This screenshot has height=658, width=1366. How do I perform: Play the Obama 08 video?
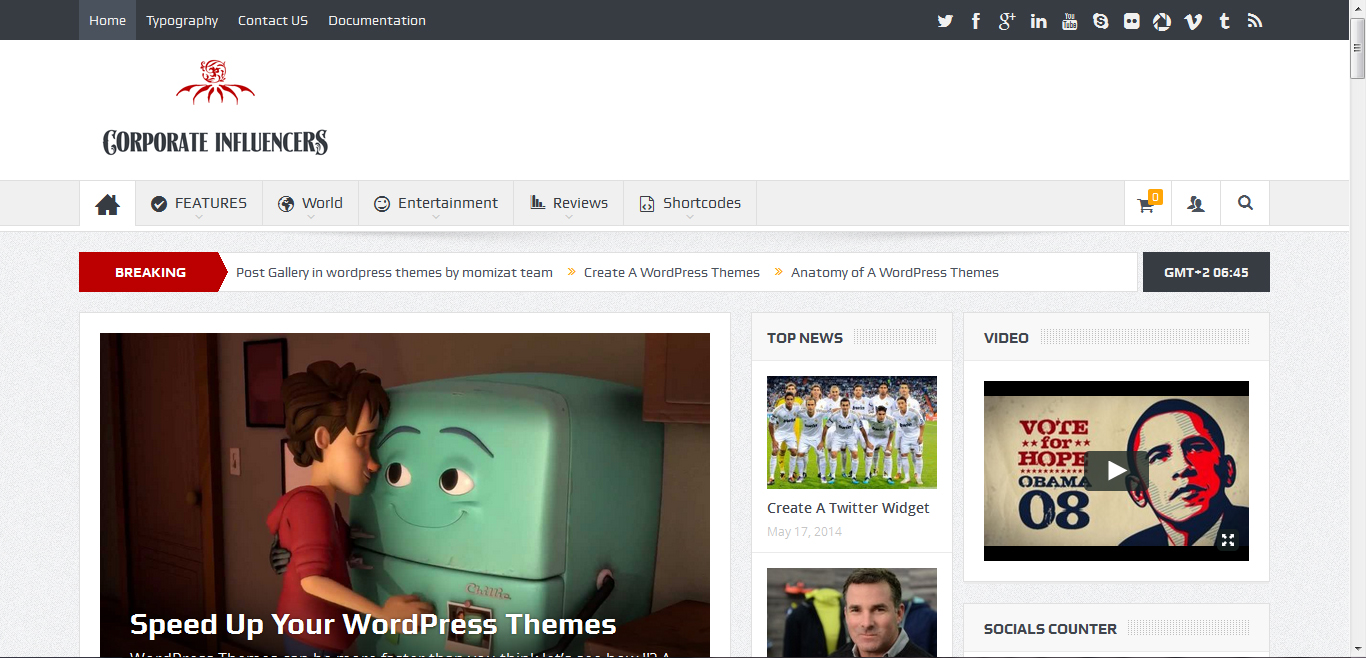[1116, 471]
